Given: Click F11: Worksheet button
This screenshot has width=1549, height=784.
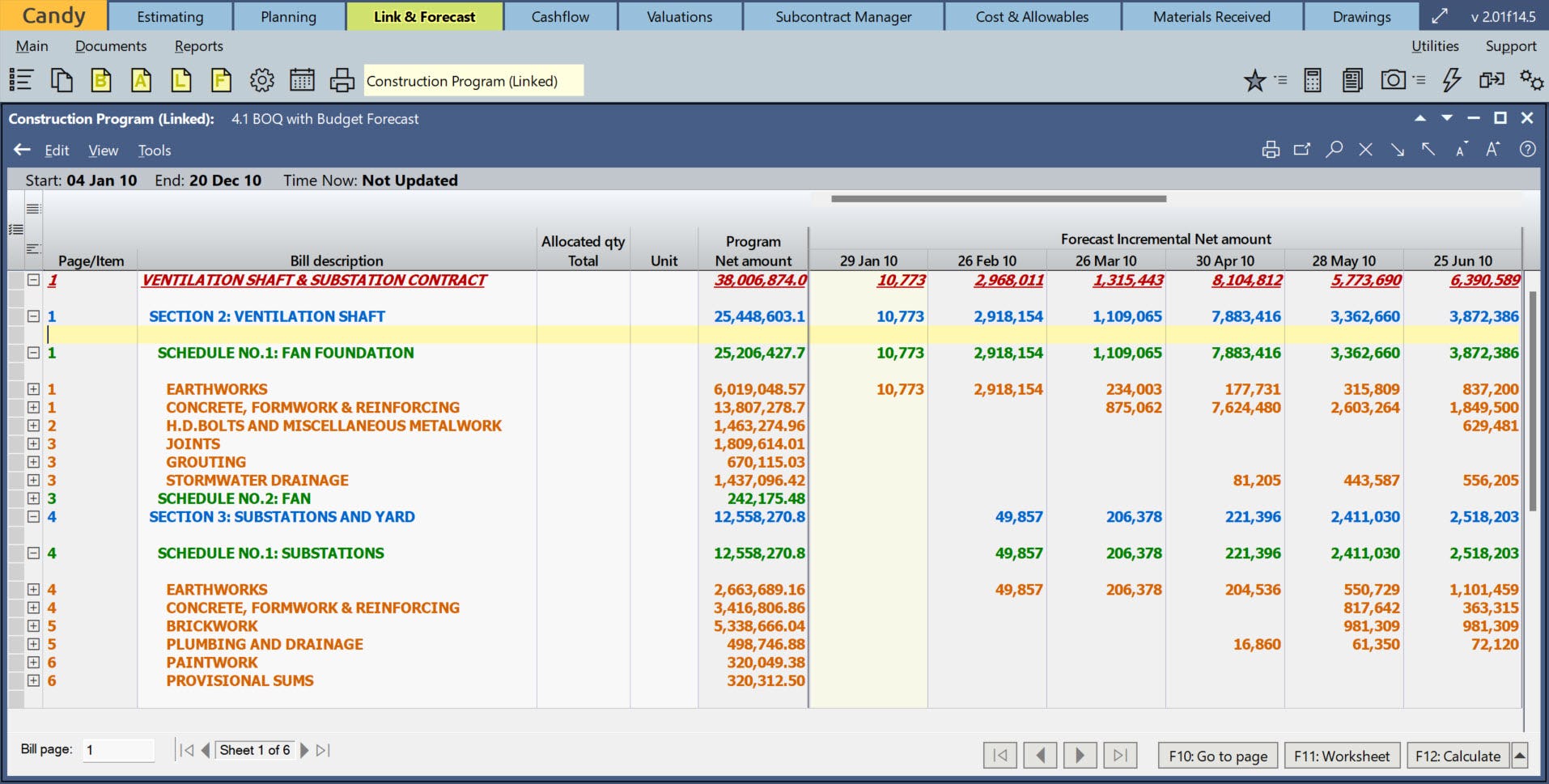Looking at the screenshot, I should coord(1342,756).
